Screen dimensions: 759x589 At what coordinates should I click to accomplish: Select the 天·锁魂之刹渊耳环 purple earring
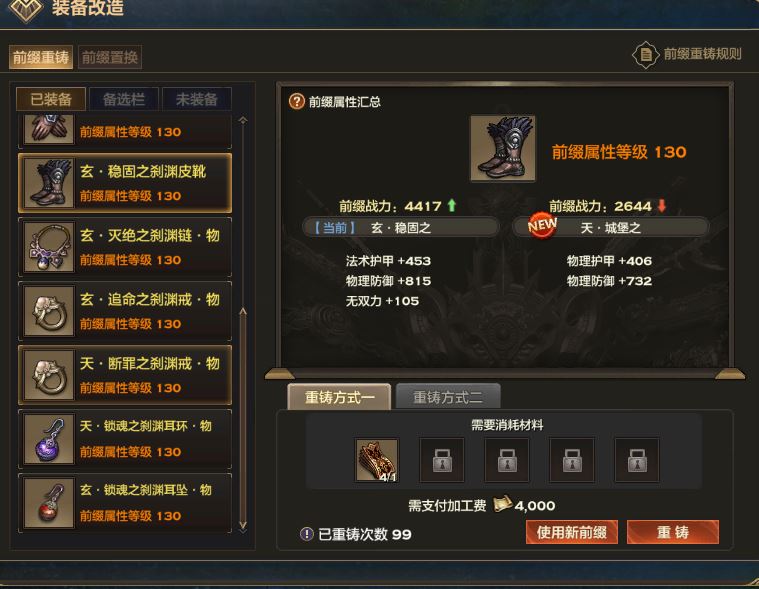(x=125, y=439)
